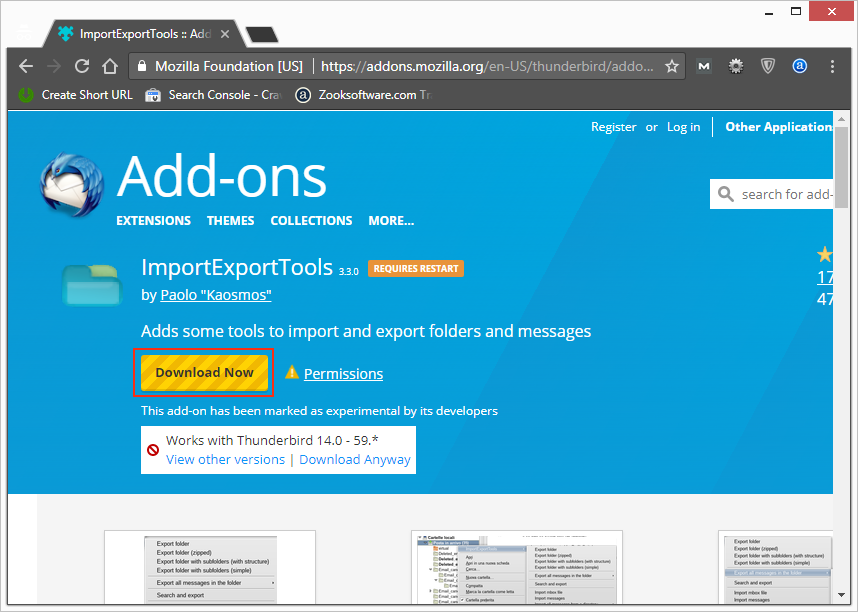This screenshot has height=612, width=858.
Task: Bookmark this page with the star icon
Action: pyautogui.click(x=672, y=67)
